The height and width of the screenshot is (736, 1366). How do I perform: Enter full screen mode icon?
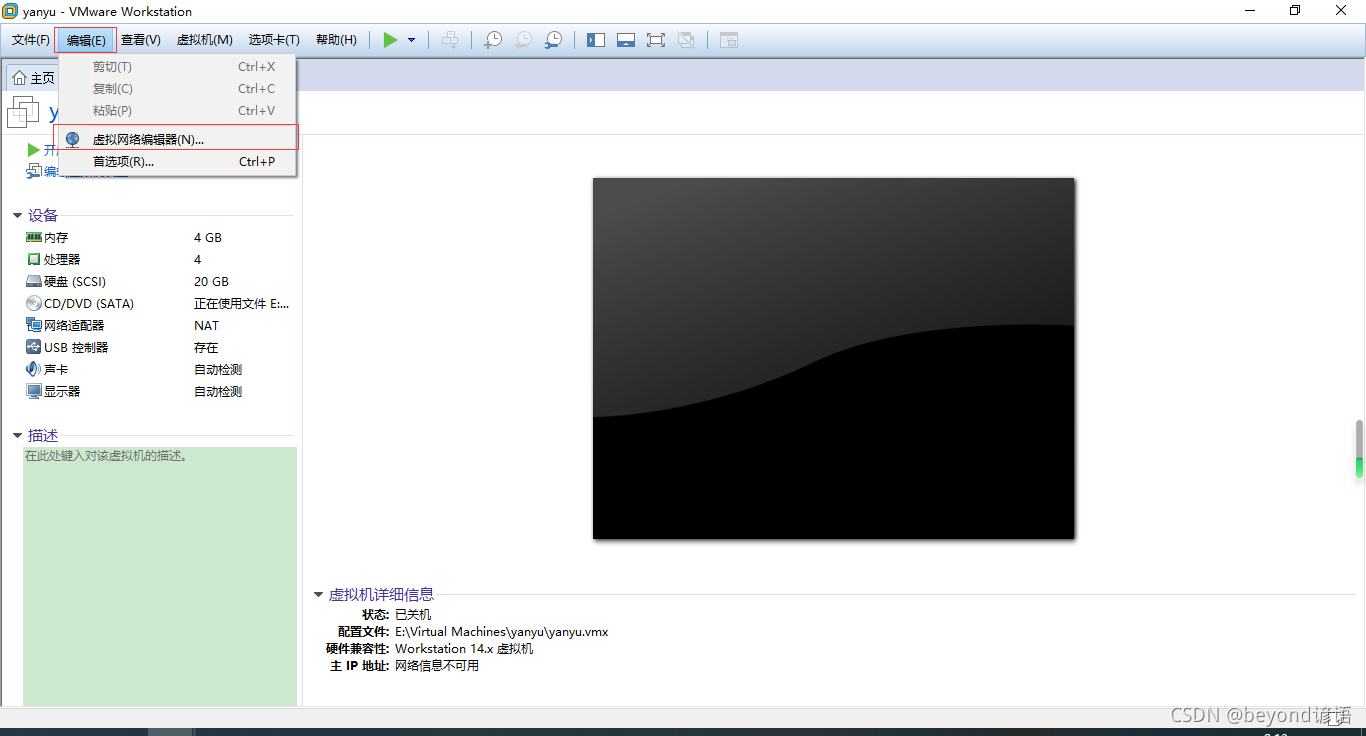point(656,40)
